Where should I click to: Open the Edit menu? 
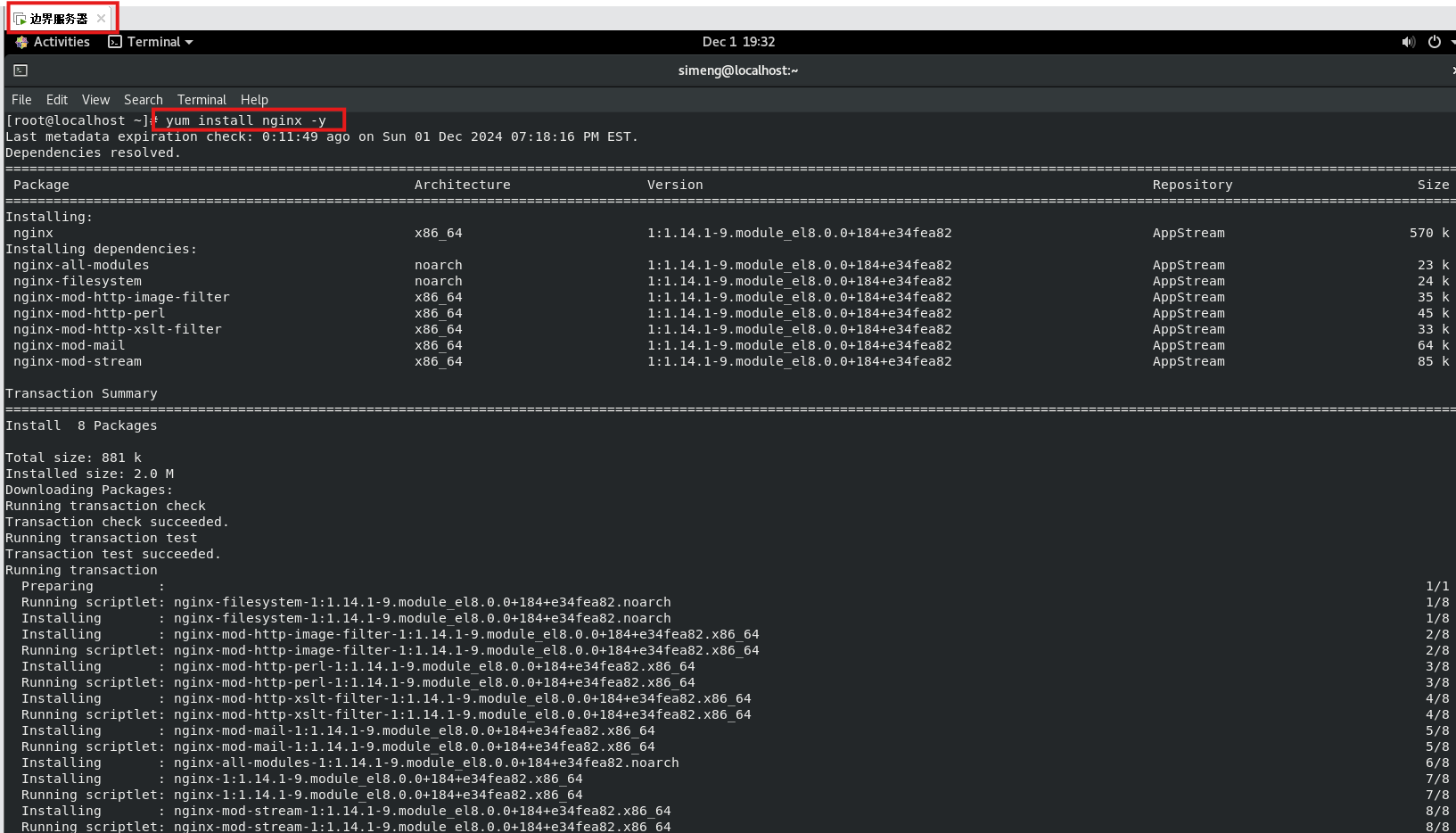coord(57,100)
